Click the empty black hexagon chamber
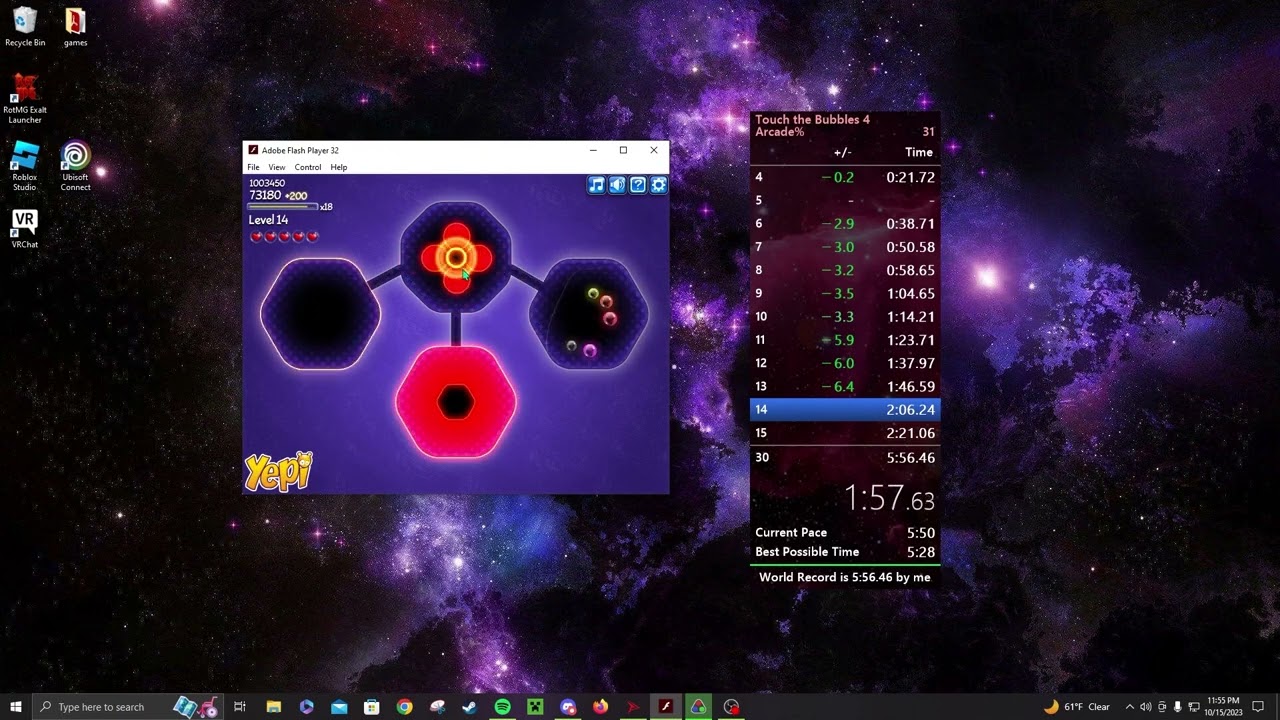The height and width of the screenshot is (720, 1280). [320, 314]
